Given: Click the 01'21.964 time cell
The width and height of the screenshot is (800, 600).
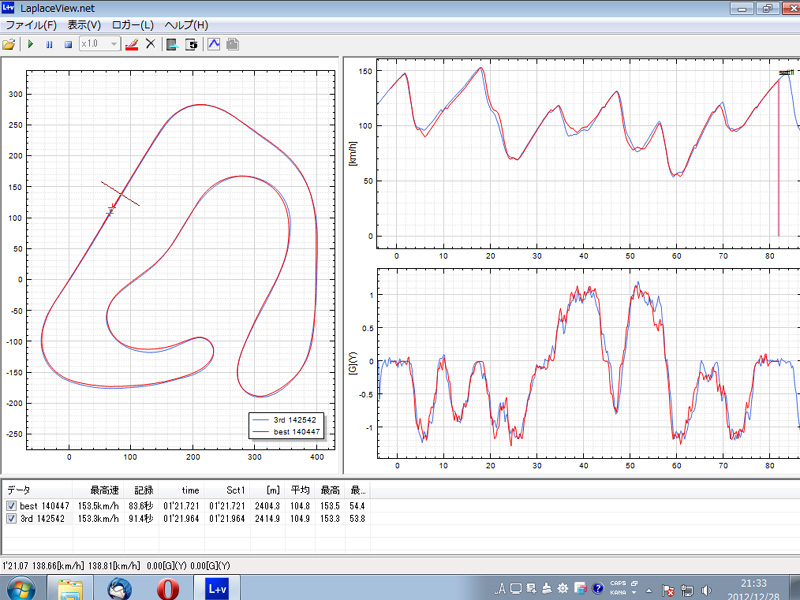Looking at the screenshot, I should 181,519.
